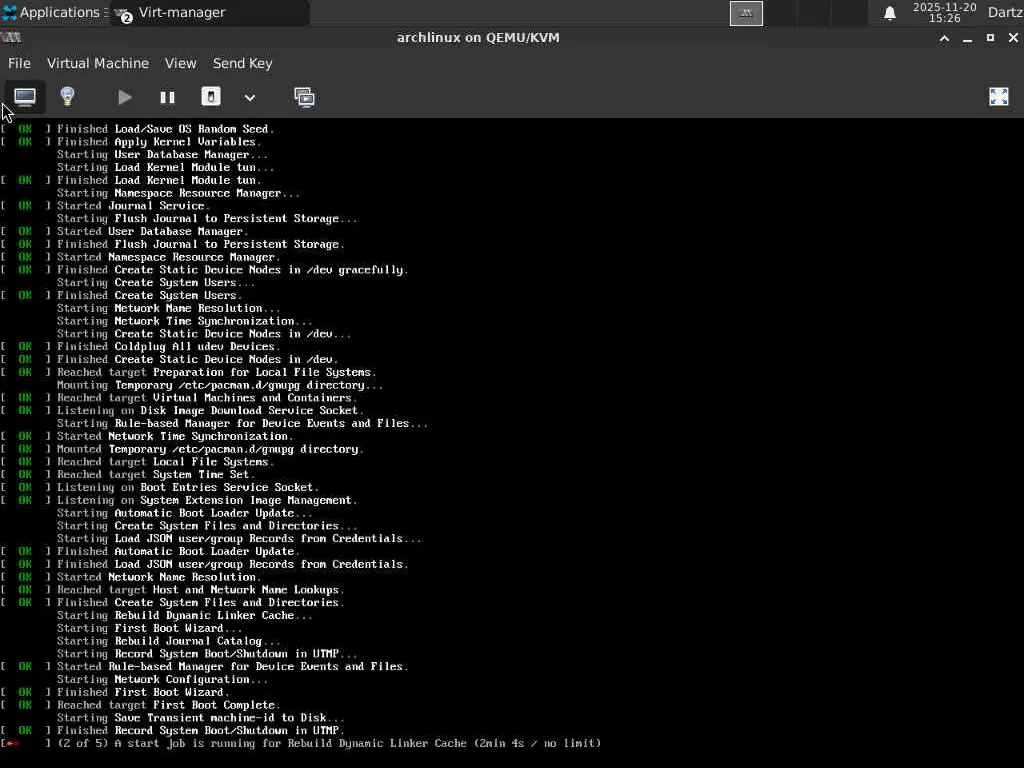
Task: Pause the virtual machine
Action: 167,97
